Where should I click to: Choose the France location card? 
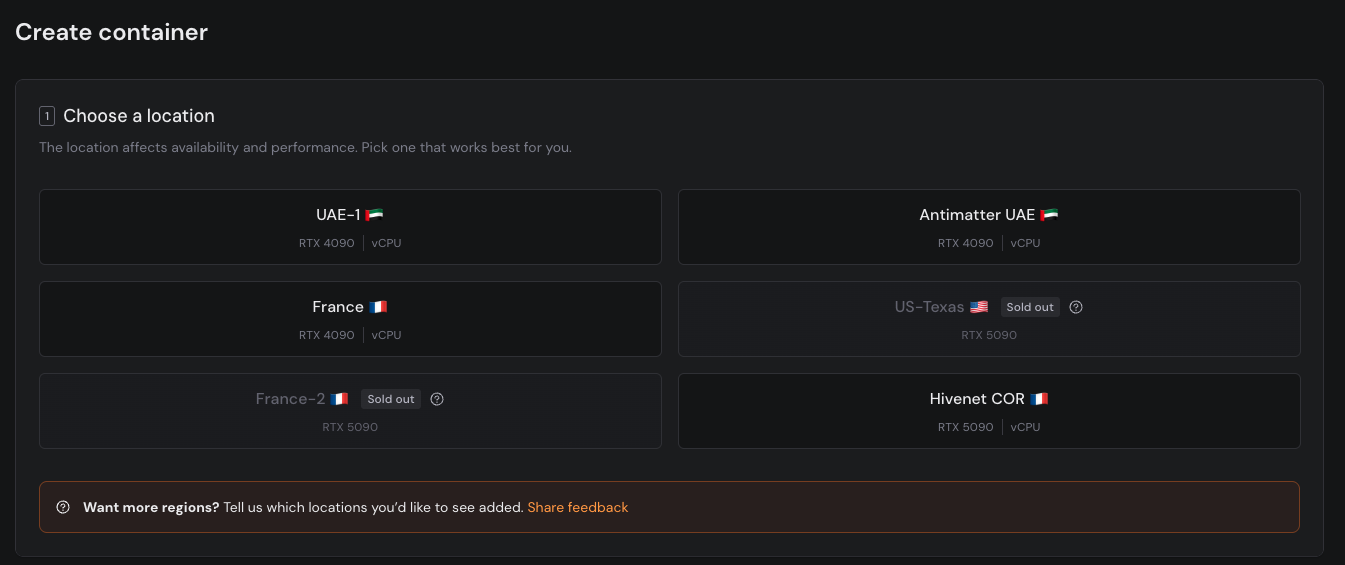coord(350,319)
